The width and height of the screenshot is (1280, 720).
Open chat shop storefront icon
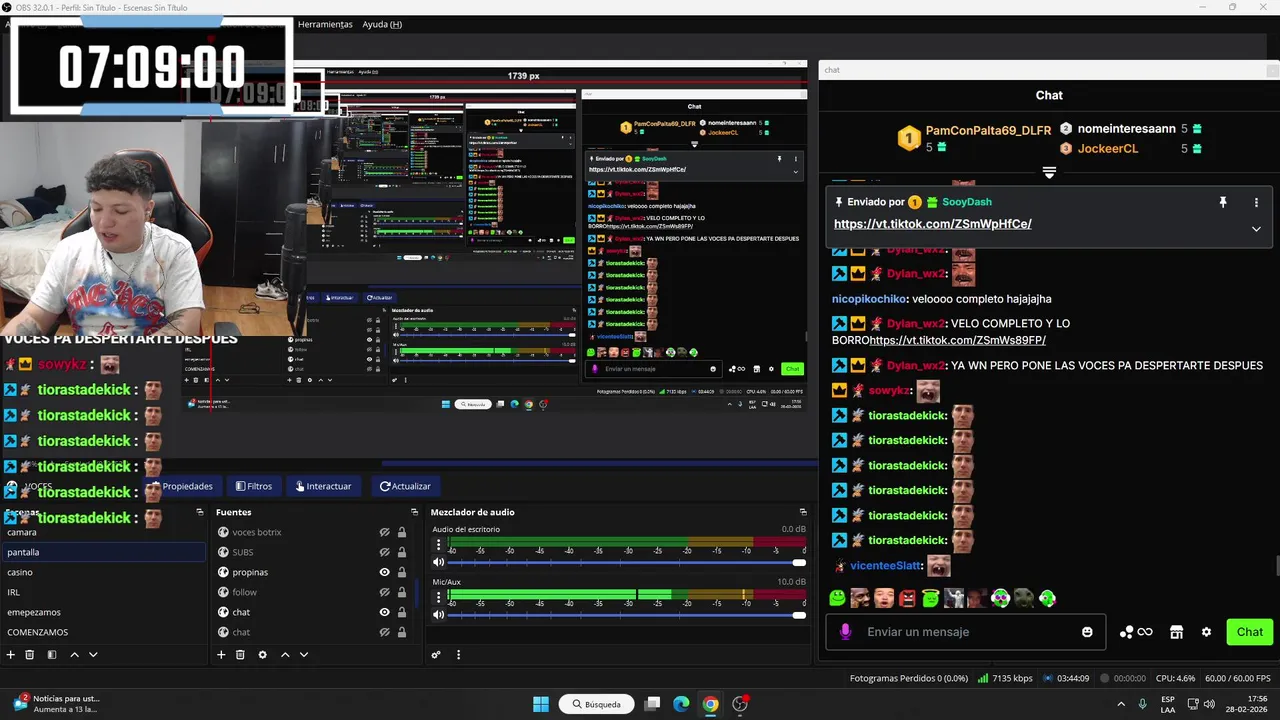(x=1177, y=632)
